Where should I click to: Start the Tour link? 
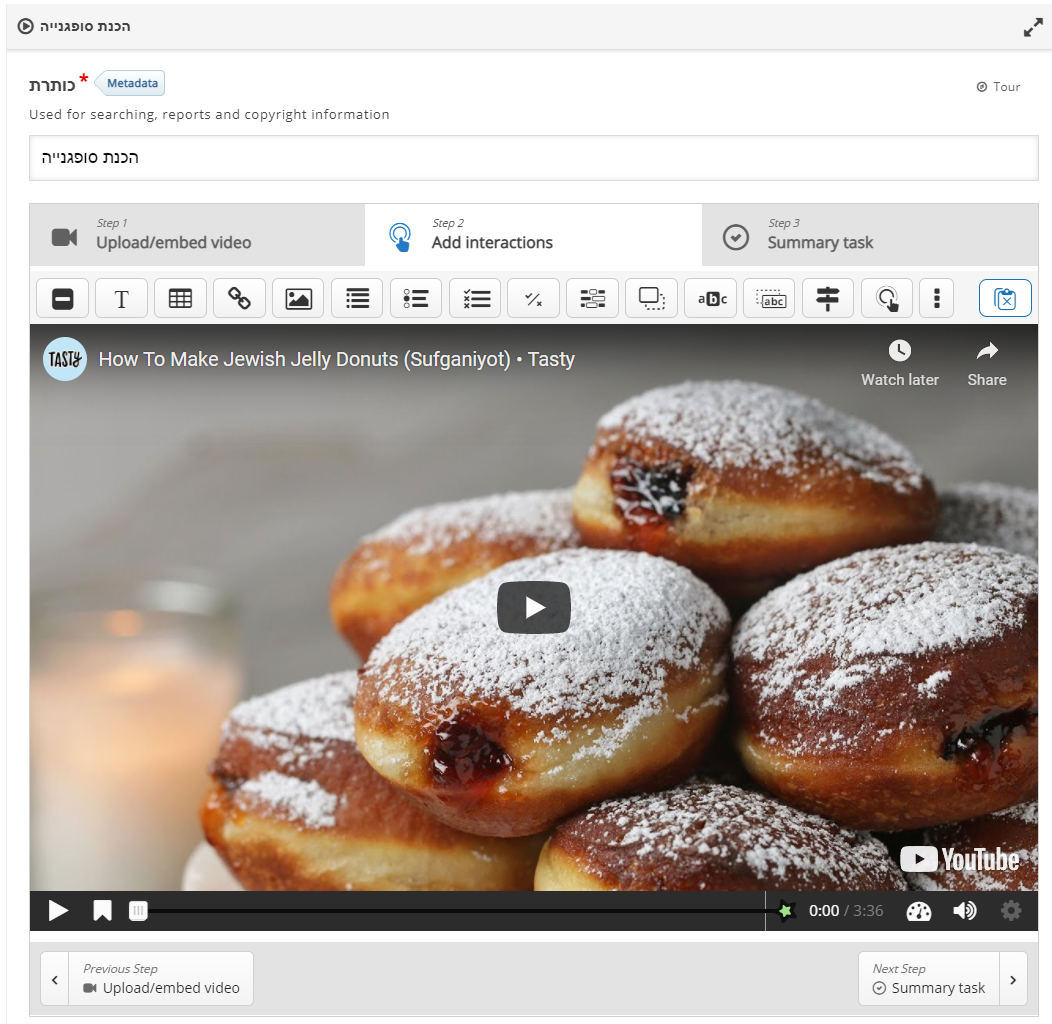998,87
